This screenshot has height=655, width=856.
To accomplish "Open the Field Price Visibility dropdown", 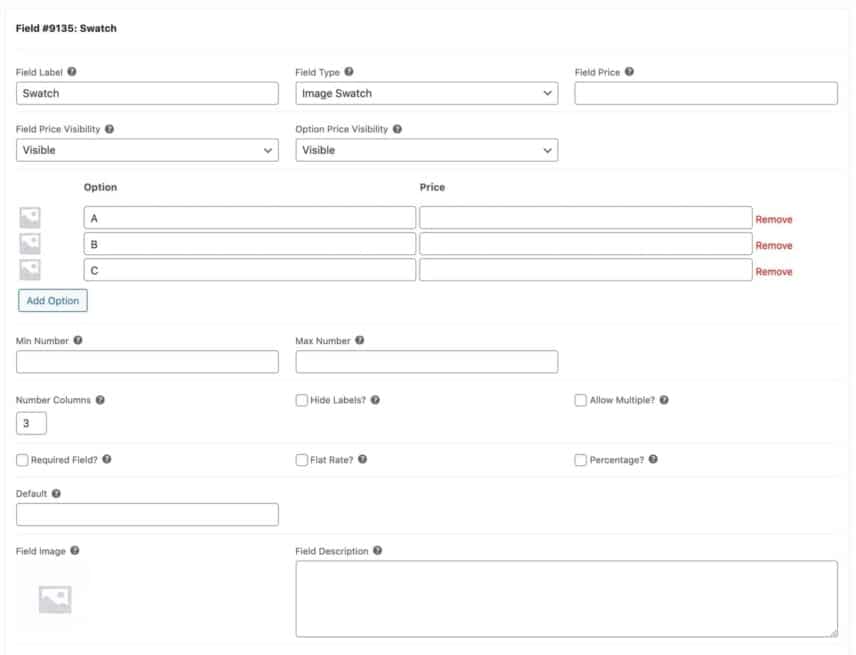I will (146, 149).
